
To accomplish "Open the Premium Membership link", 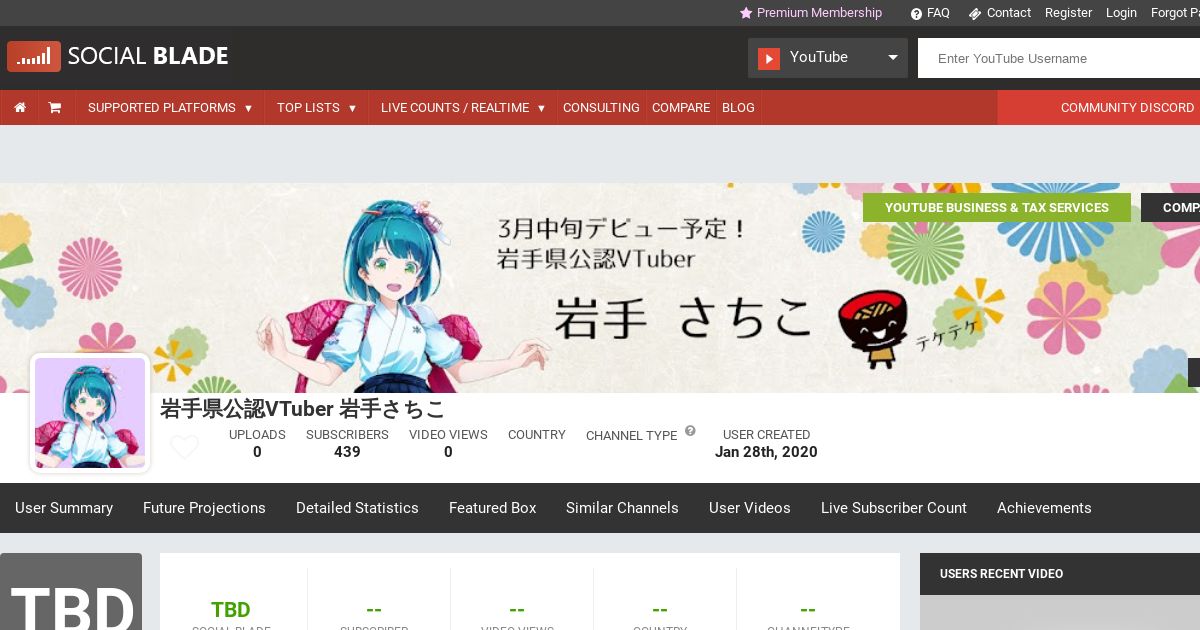I will [x=819, y=13].
